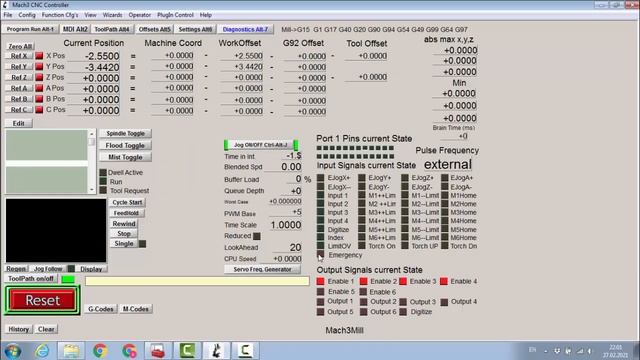Click the Clear button
The image size is (640, 360).
click(x=46, y=329)
